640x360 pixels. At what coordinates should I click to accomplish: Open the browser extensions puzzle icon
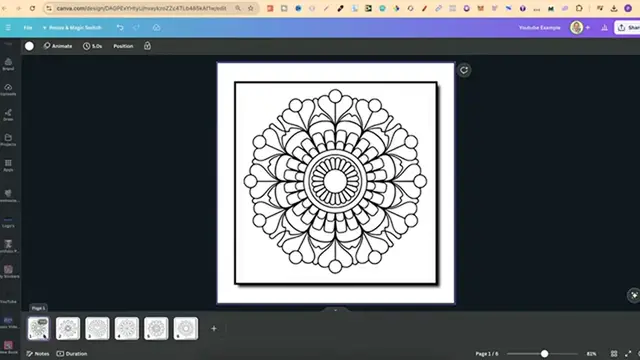[579, 8]
